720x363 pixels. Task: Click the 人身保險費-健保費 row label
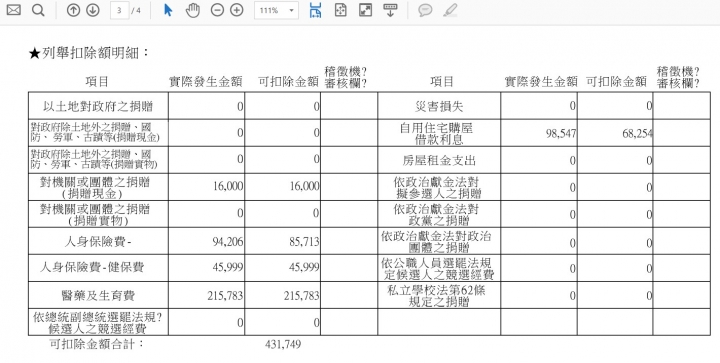[92, 267]
